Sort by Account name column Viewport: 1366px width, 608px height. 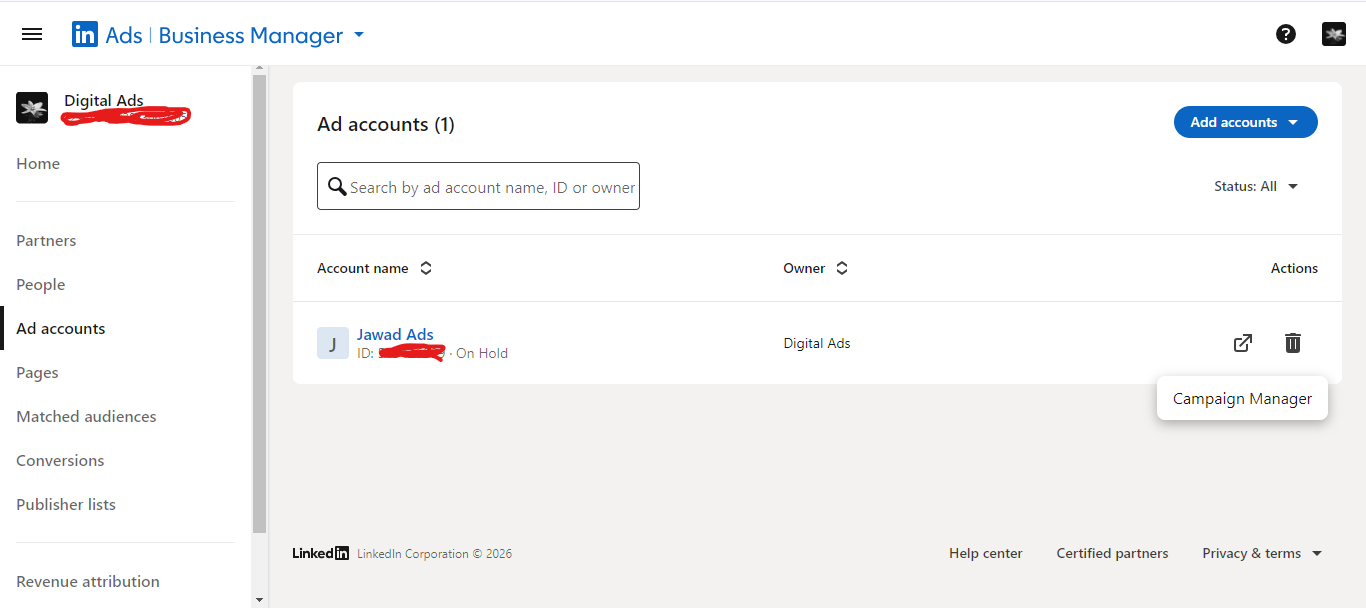tap(426, 268)
